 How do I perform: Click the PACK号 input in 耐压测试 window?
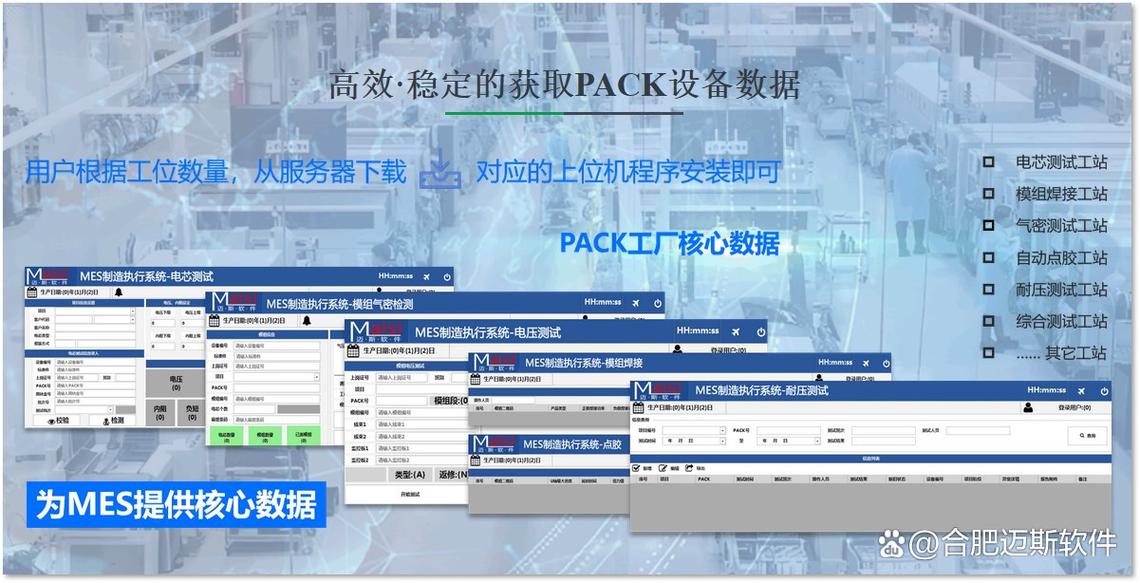(x=789, y=430)
